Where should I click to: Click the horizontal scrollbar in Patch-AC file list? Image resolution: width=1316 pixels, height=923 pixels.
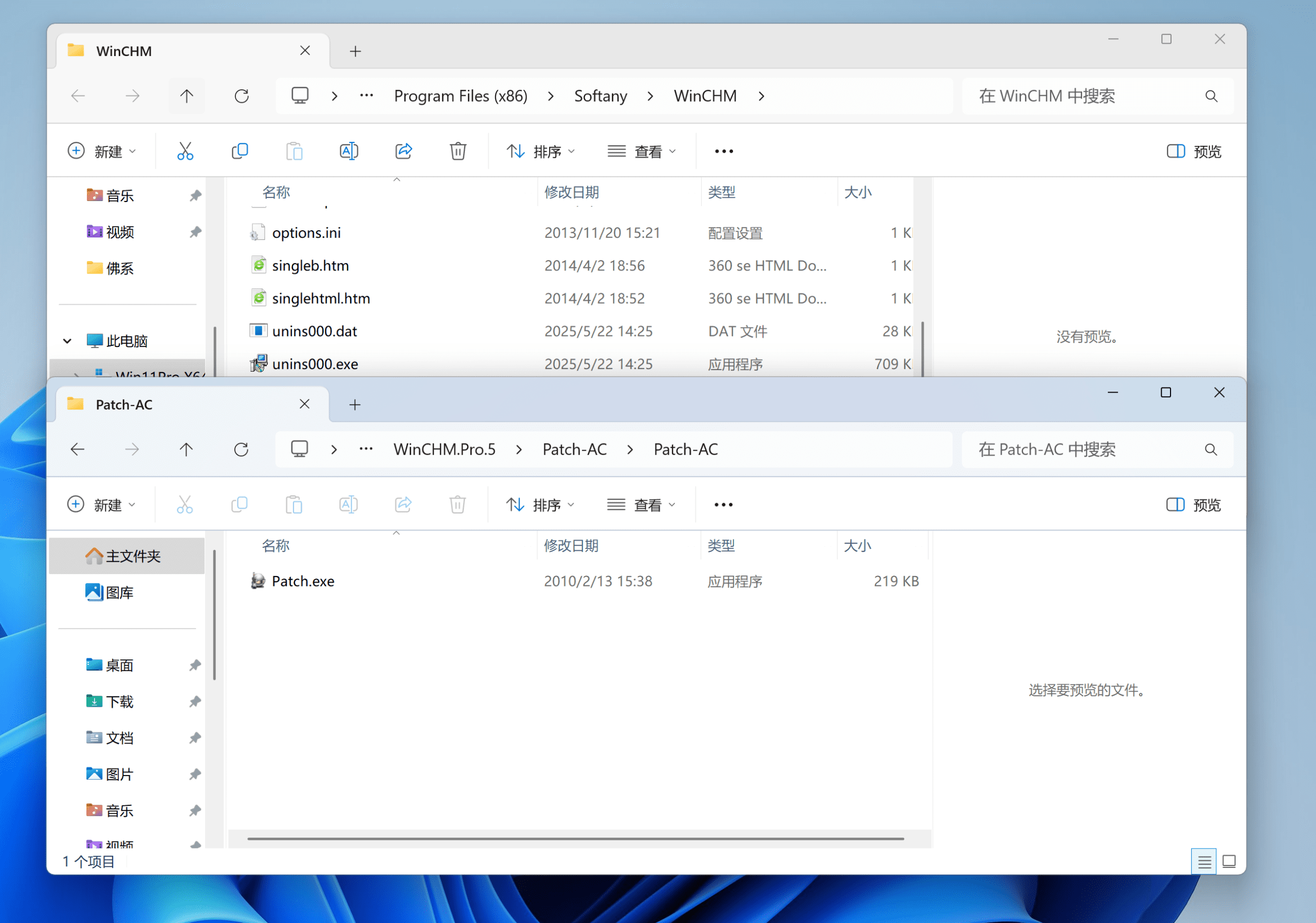coord(575,839)
